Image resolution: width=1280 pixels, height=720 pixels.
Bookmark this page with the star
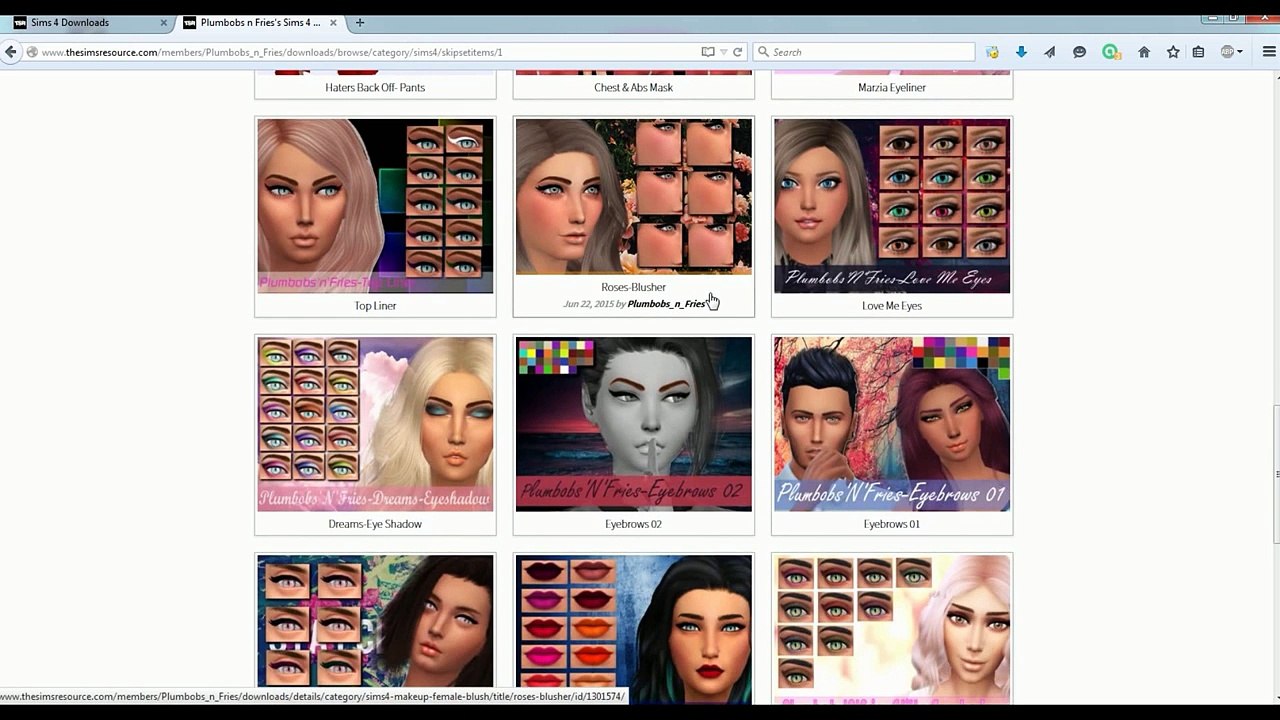(x=1173, y=52)
